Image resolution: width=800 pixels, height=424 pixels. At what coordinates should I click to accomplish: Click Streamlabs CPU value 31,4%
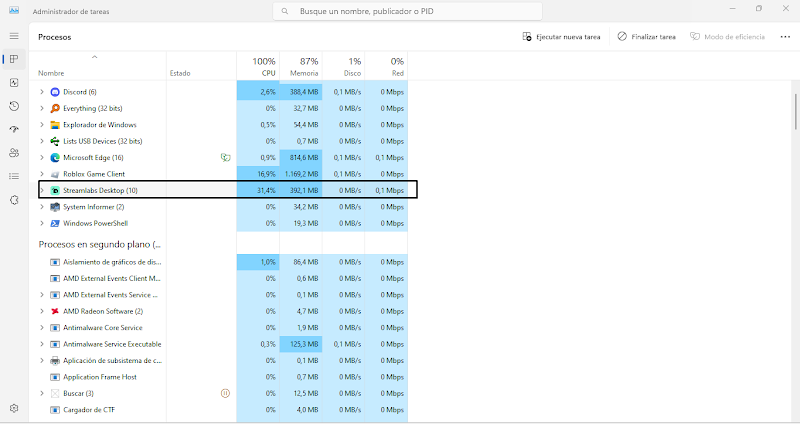pos(266,190)
